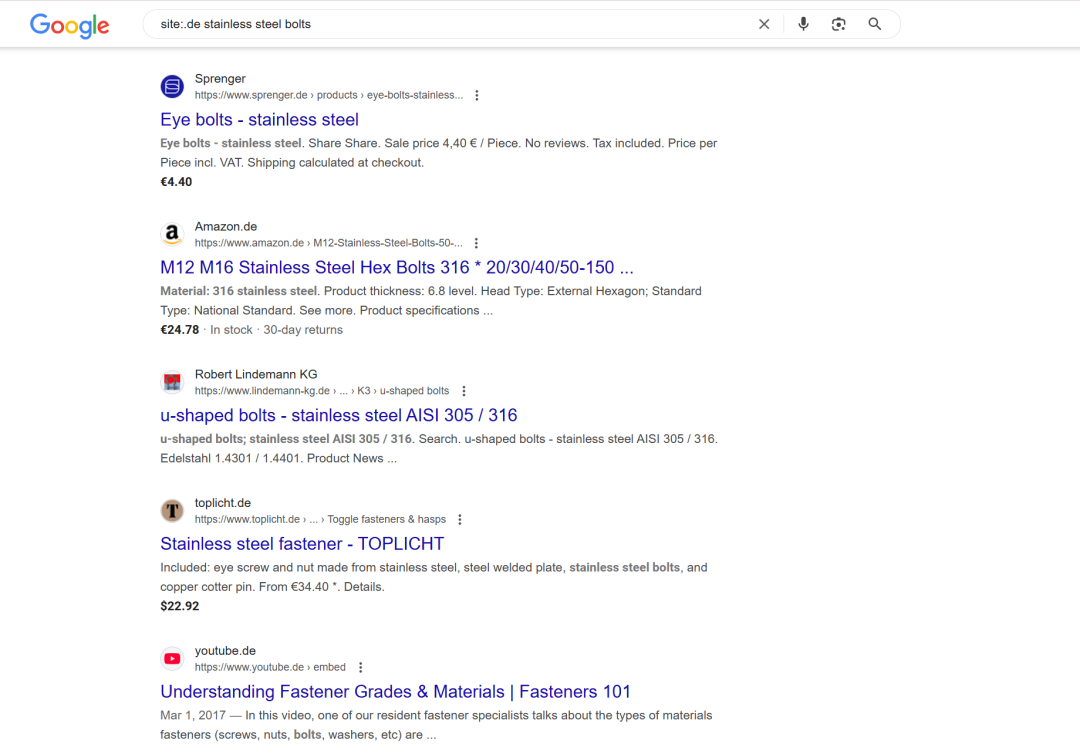Click the Robert Lindemann KG favicon
The width and height of the screenshot is (1080, 754).
pyautogui.click(x=172, y=382)
